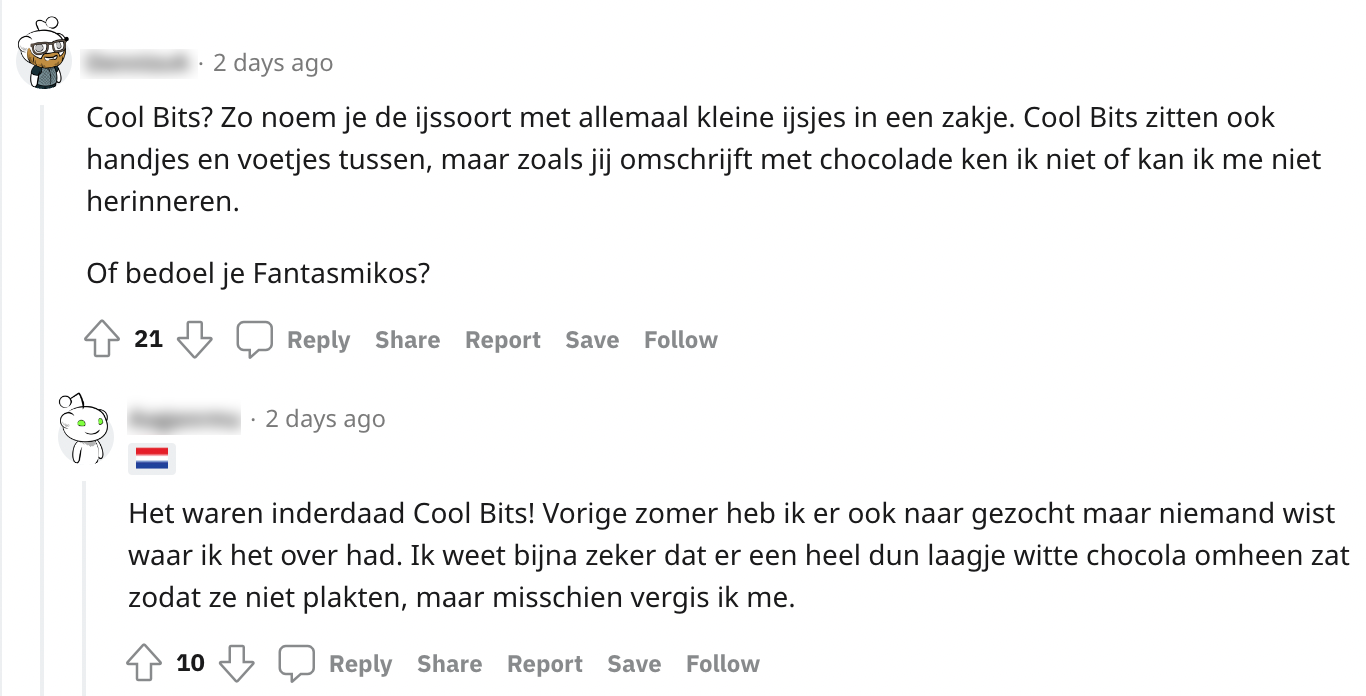Screen dimensions: 1366x696
Task: Share the nested Cool Bits reply
Action: [x=449, y=664]
